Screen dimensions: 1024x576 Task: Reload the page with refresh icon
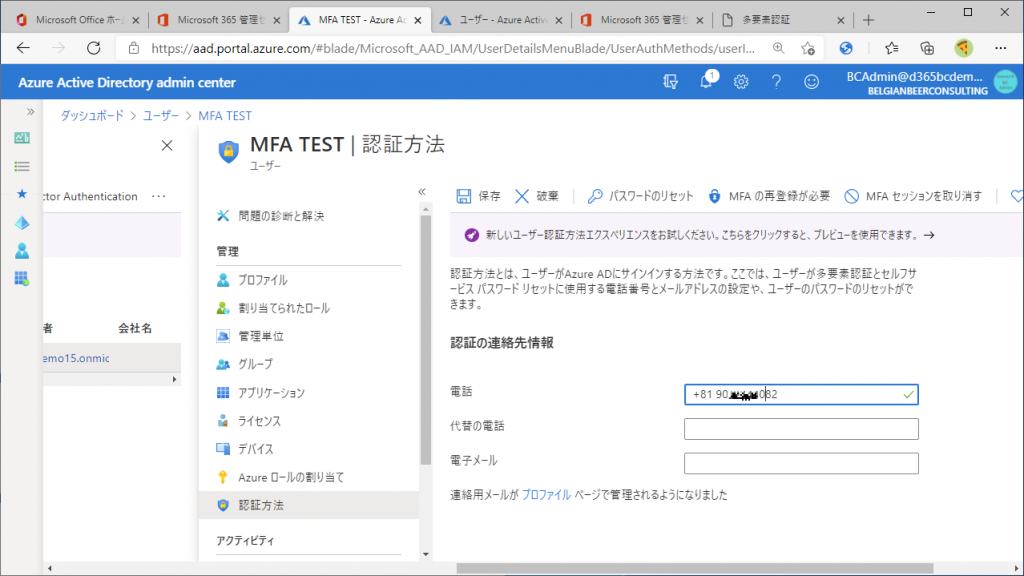(94, 48)
